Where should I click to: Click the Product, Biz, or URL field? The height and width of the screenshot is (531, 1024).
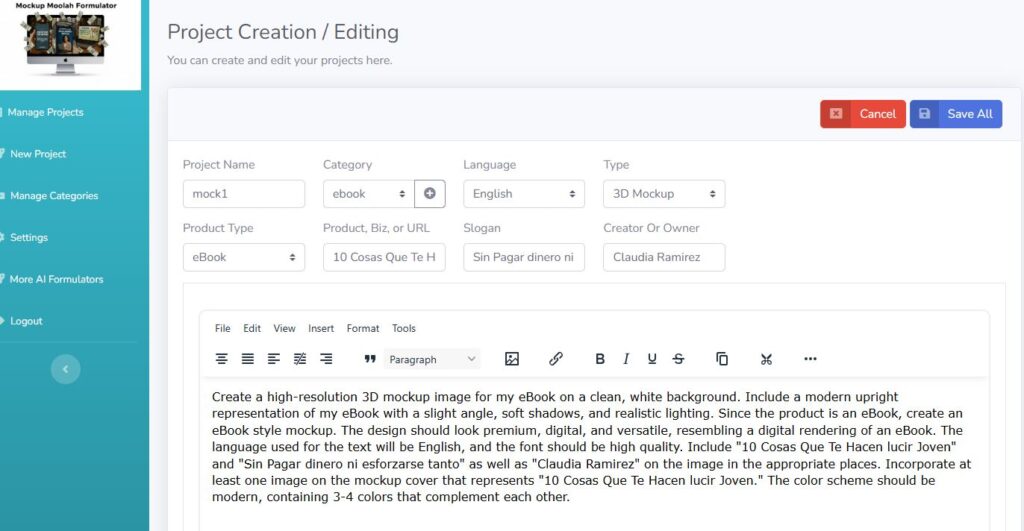(384, 257)
